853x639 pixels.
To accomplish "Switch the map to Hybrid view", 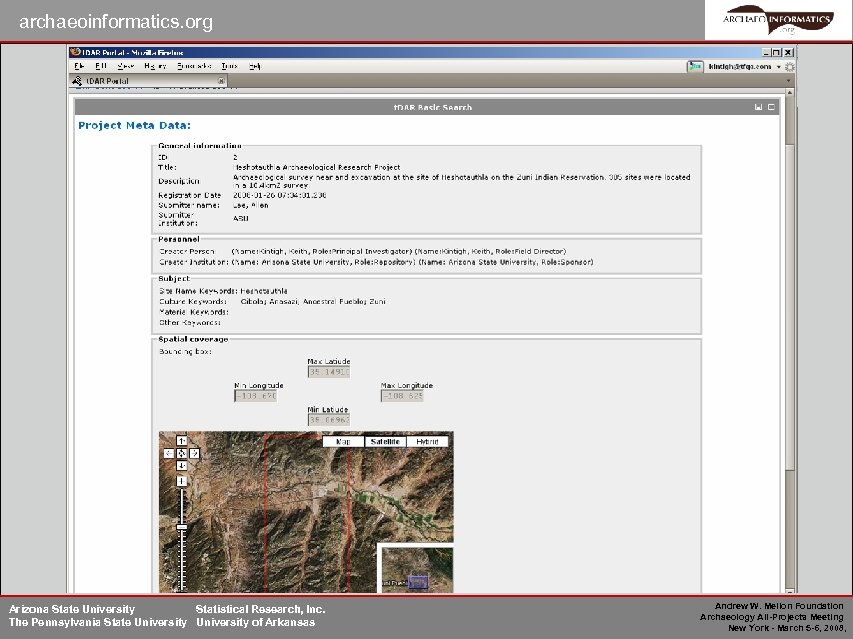I will (428, 441).
